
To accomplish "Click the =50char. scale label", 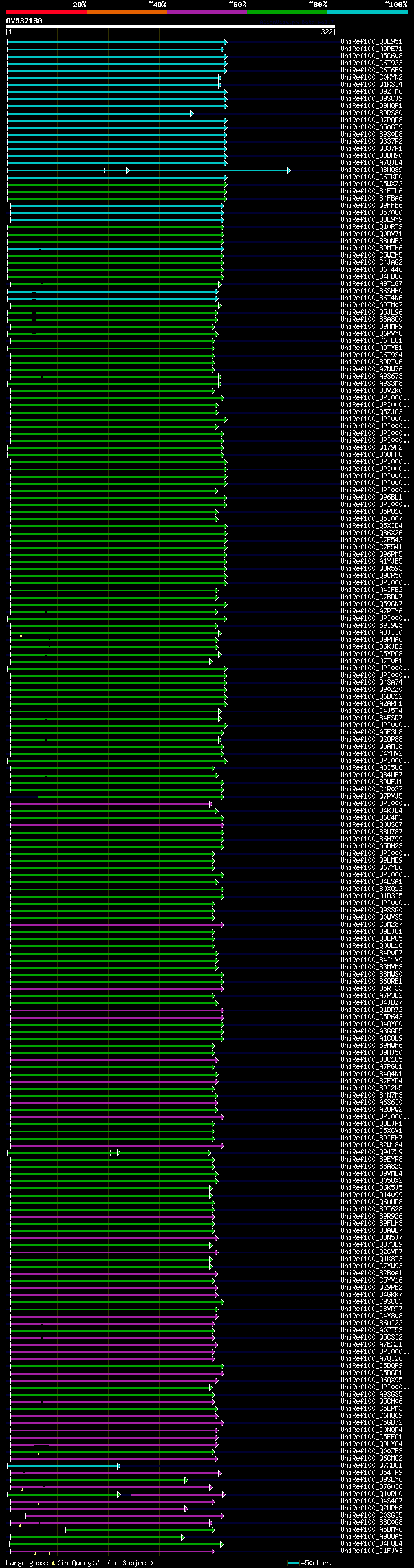I will click(x=316, y=1563).
